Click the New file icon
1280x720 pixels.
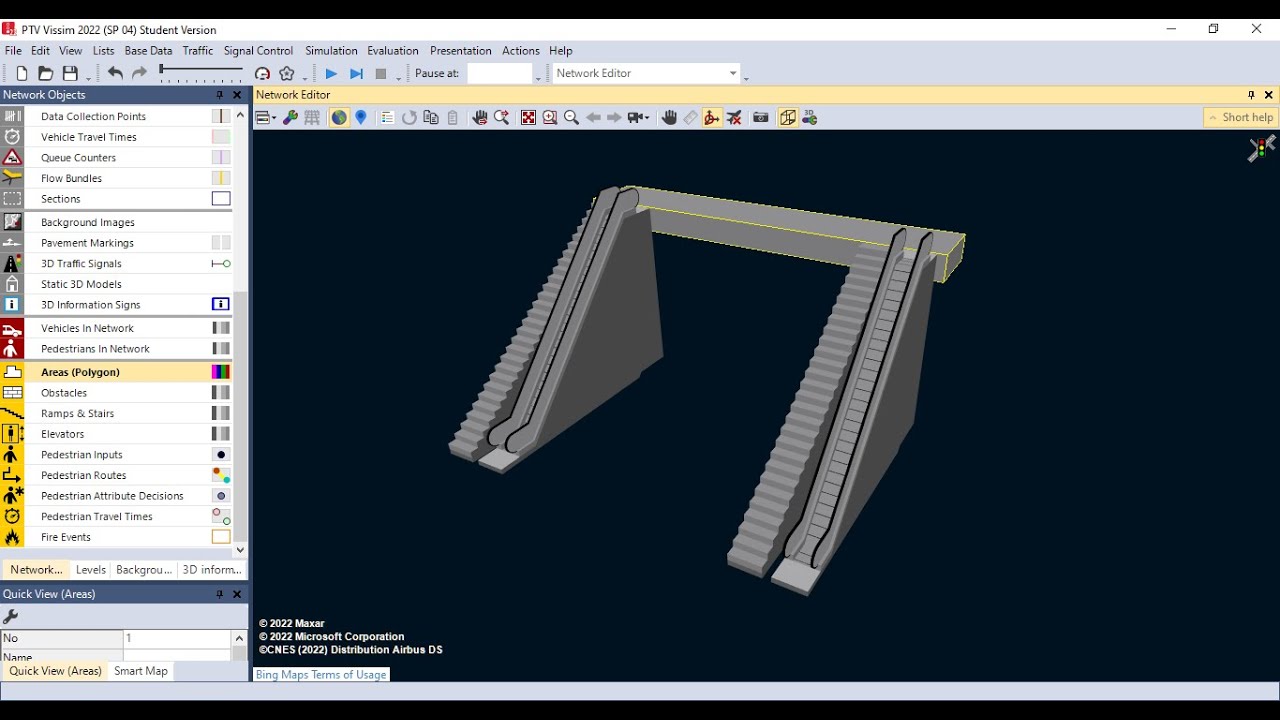pyautogui.click(x=22, y=73)
